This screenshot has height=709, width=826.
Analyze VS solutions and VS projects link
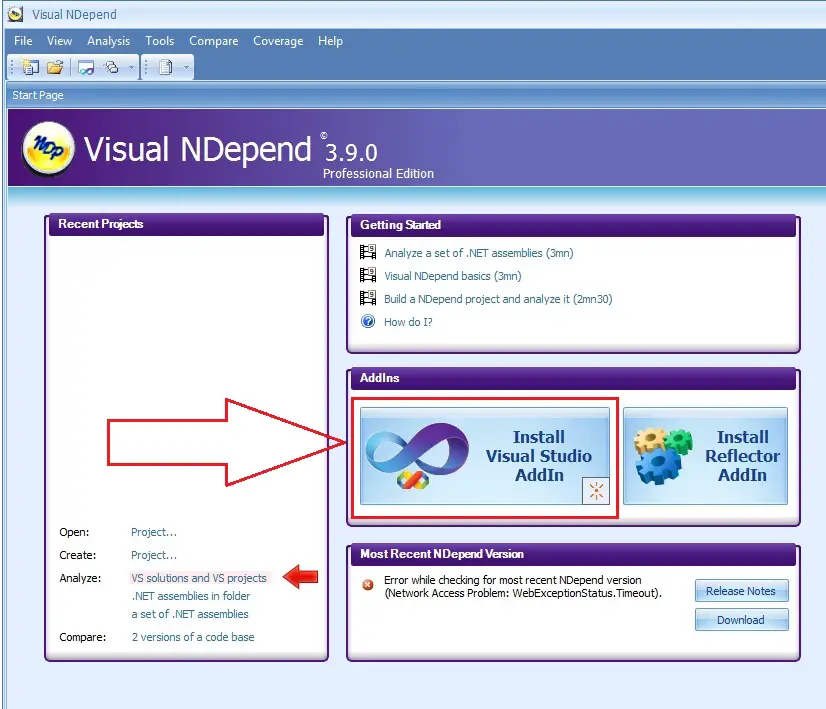click(199, 578)
